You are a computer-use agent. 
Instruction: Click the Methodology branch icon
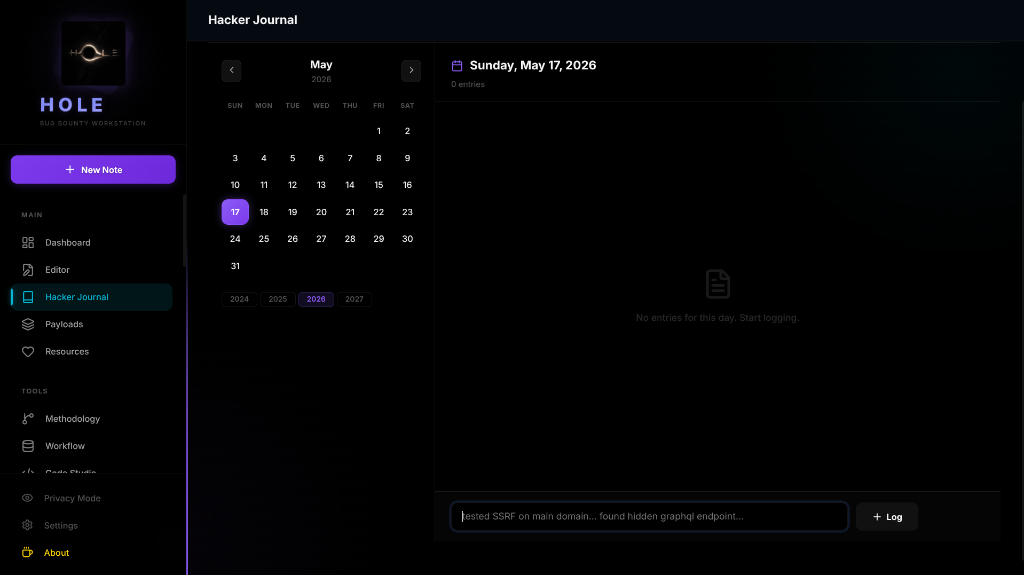click(x=28, y=419)
